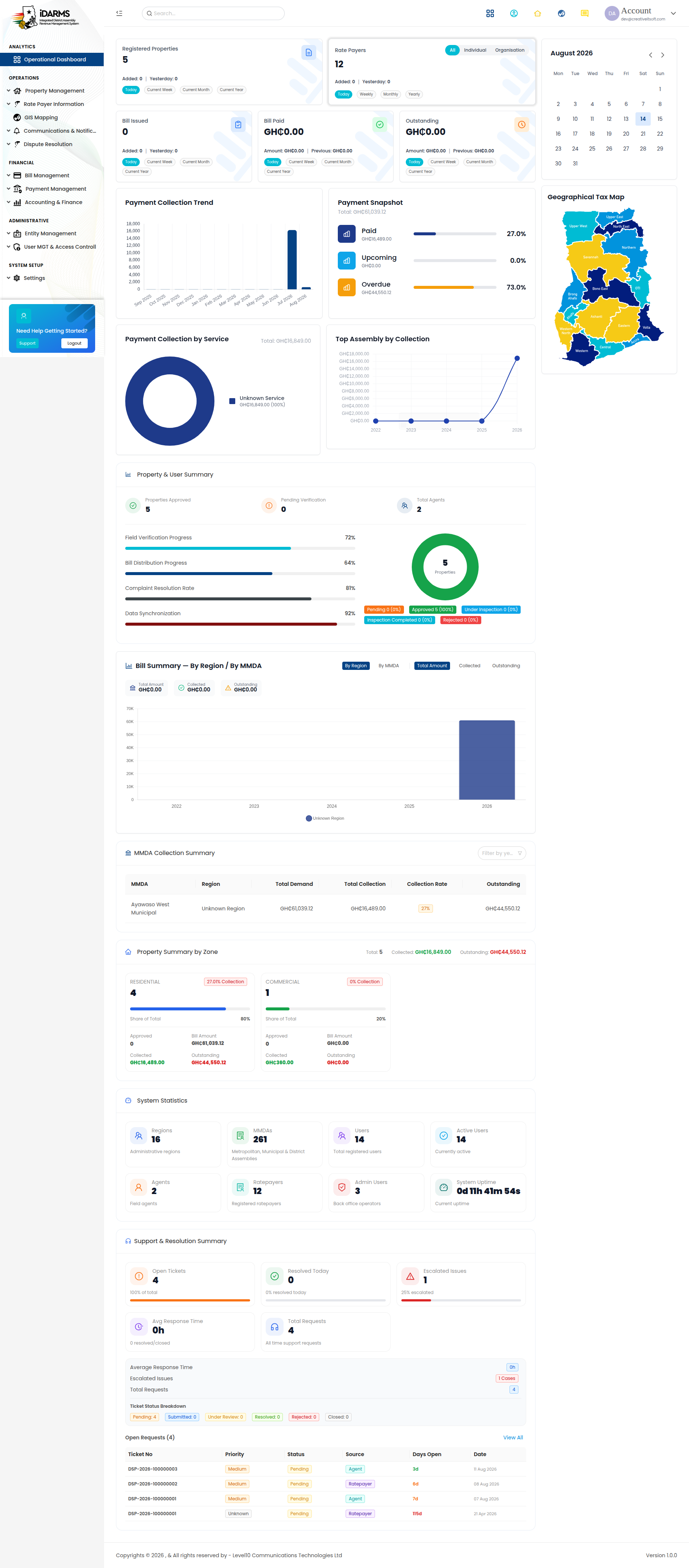Screen dimensions: 689x1568
Task: Show Outstanding tab in Bill Summary
Action: tap(506, 666)
